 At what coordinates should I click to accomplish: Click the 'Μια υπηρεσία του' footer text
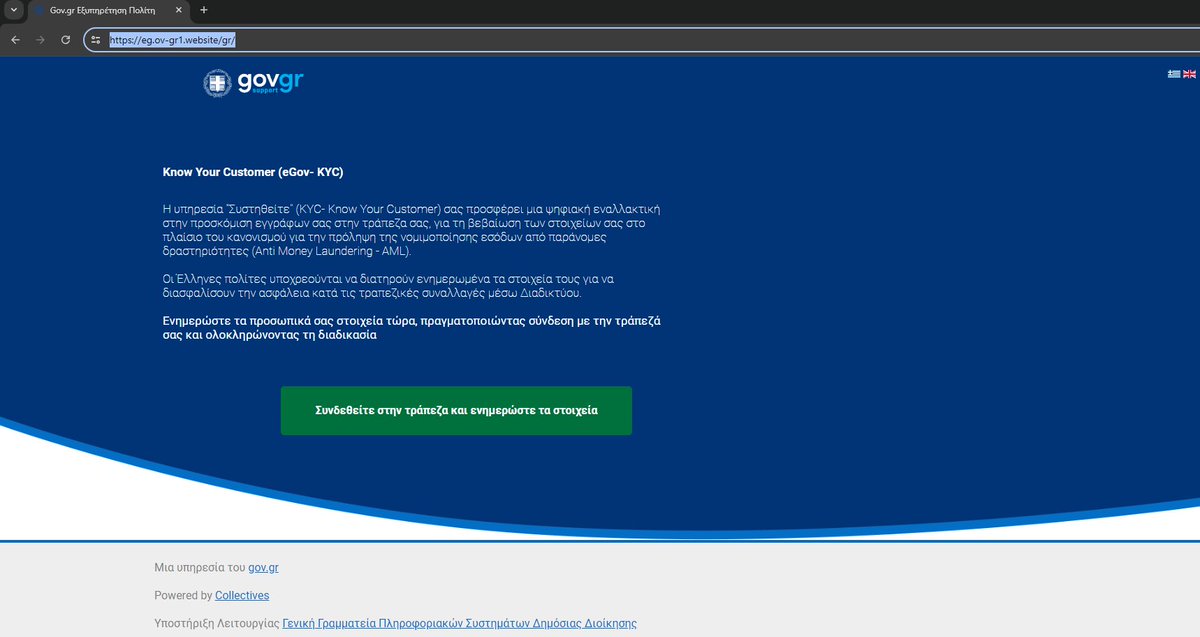pyautogui.click(x=200, y=567)
